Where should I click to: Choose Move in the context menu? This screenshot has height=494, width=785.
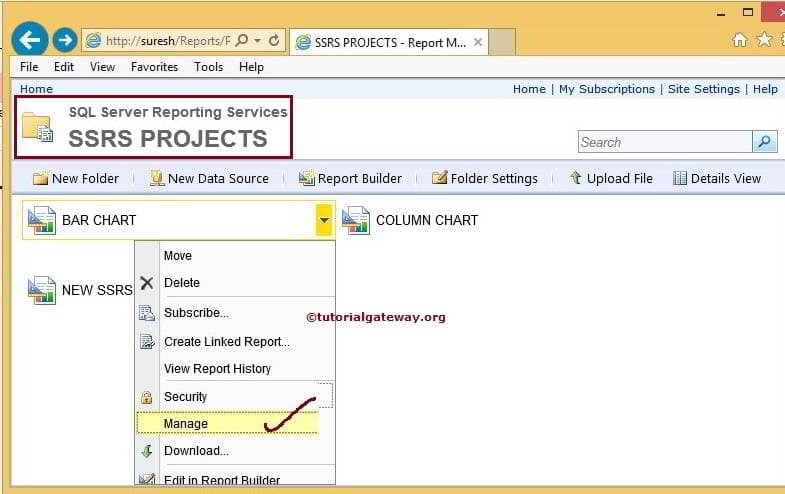click(178, 256)
